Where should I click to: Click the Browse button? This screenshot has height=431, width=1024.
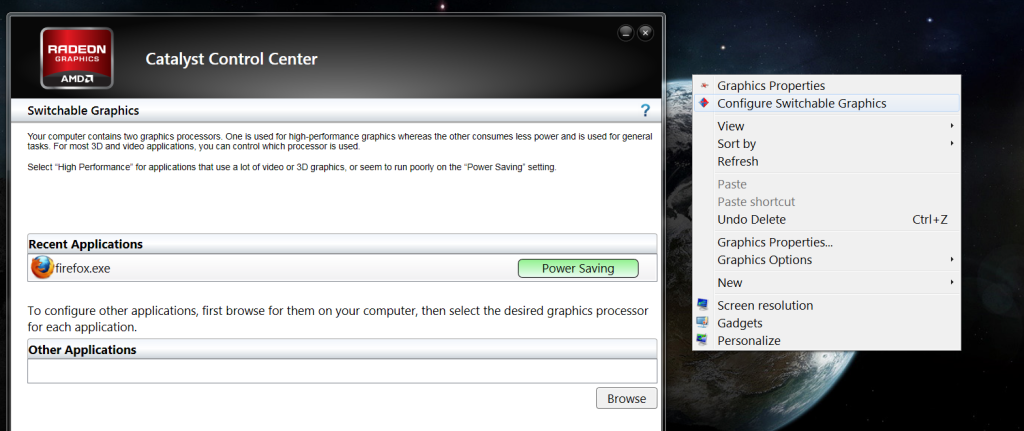(626, 398)
